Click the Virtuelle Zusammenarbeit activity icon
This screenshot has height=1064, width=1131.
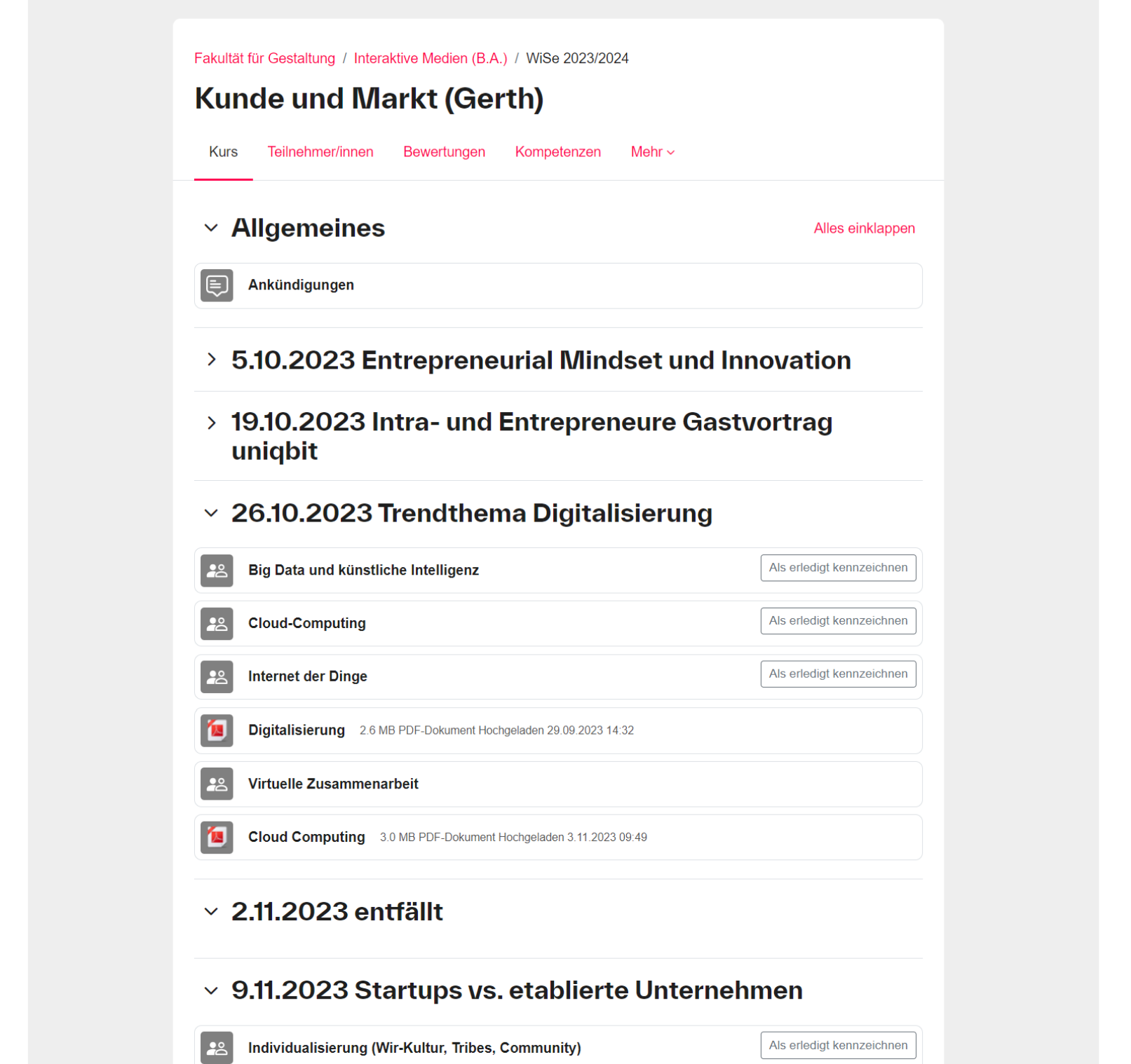[217, 784]
